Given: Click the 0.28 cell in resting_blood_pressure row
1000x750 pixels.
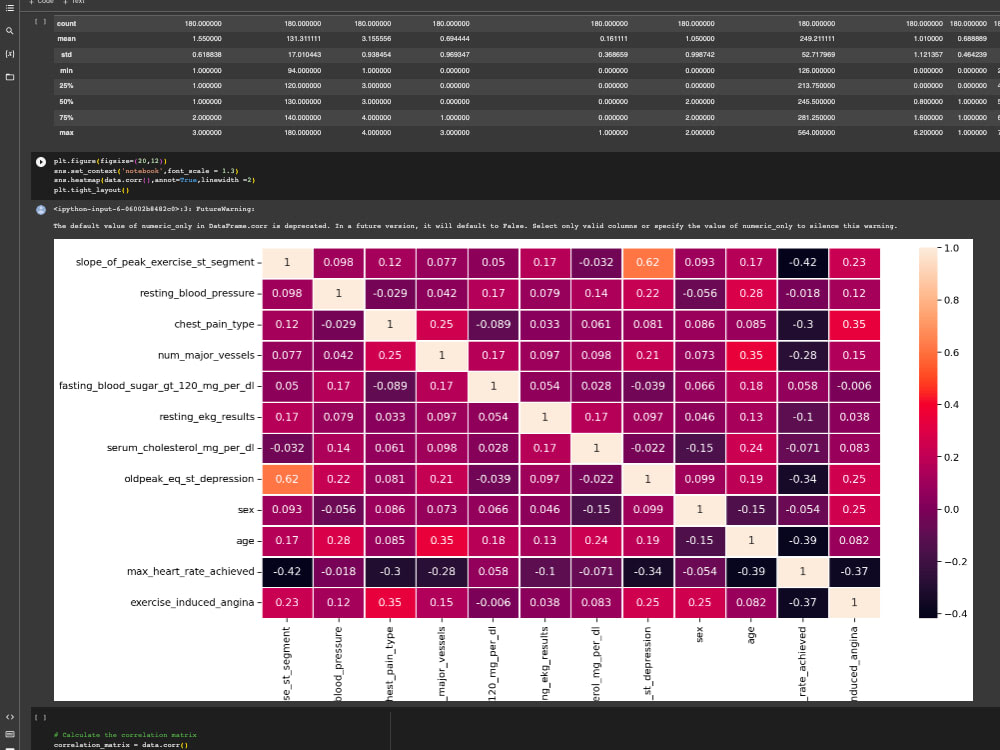Looking at the screenshot, I should click(751, 293).
